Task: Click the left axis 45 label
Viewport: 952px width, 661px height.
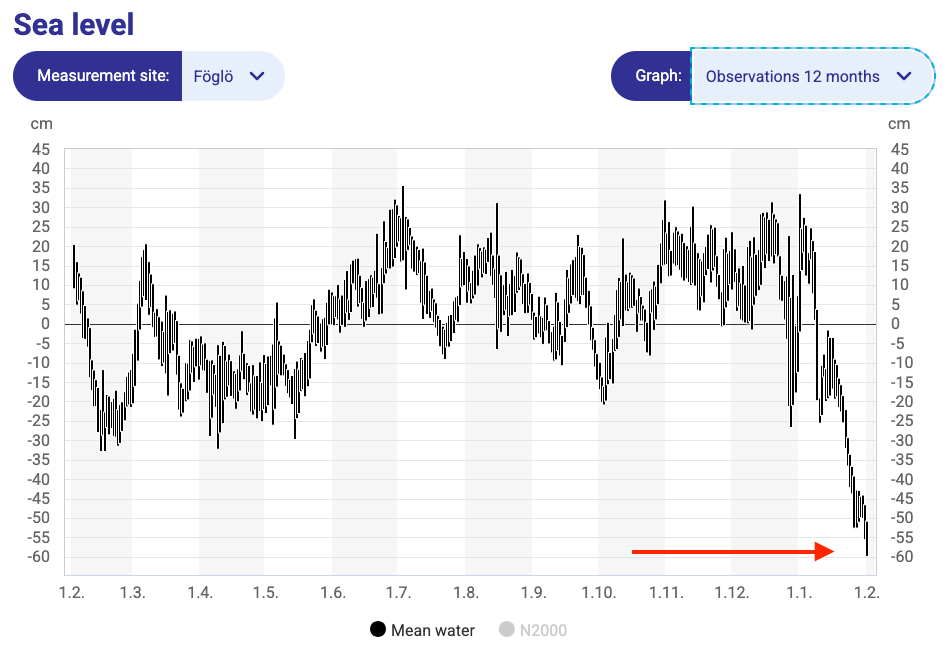Action: point(41,149)
